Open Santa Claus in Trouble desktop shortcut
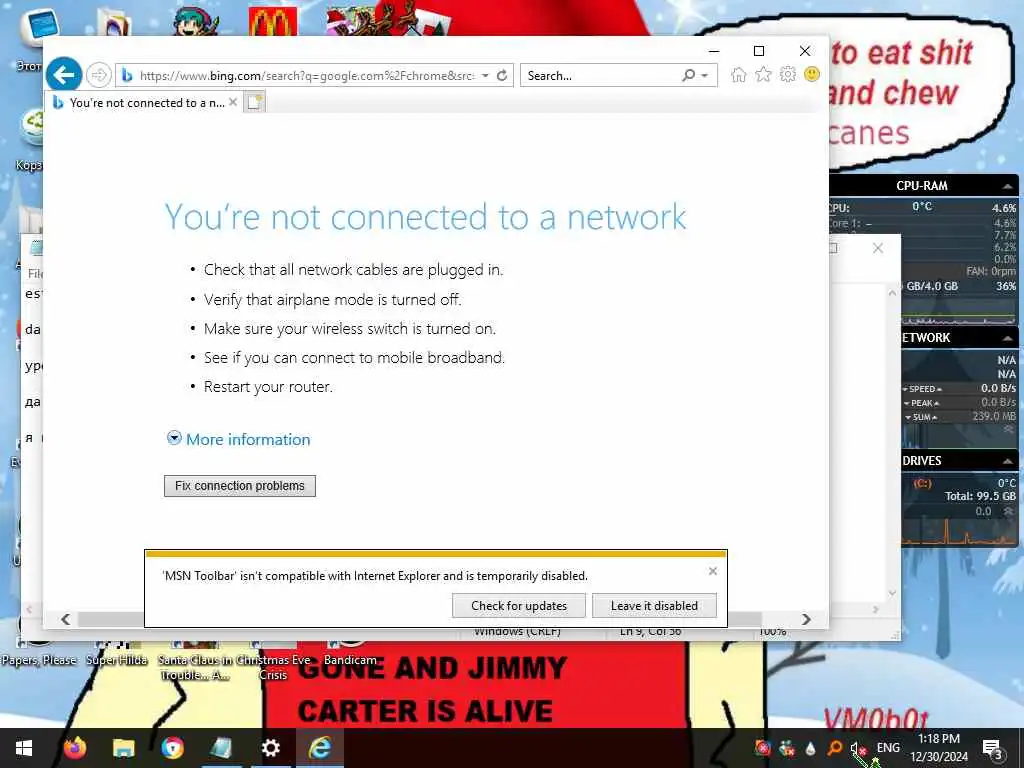 (x=195, y=661)
